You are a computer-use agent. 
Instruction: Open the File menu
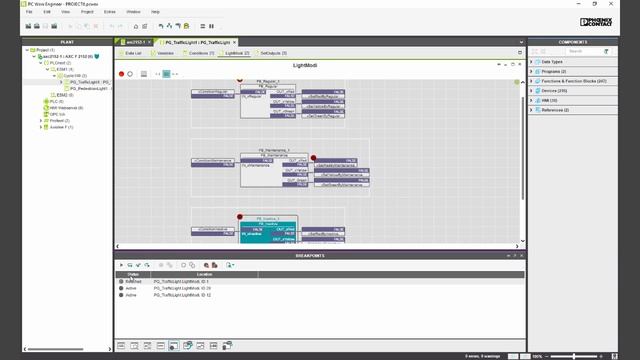pos(29,12)
